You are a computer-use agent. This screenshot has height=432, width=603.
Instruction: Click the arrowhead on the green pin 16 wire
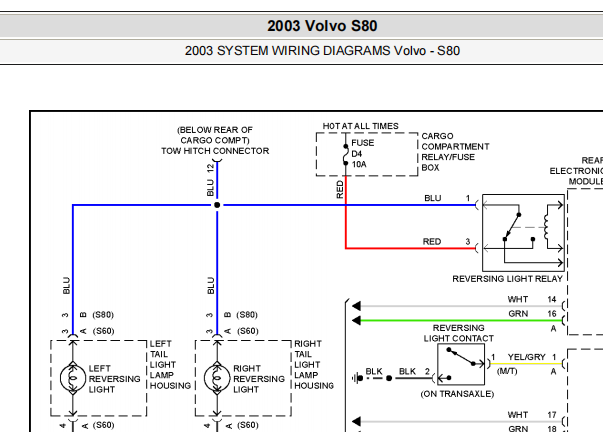click(x=356, y=320)
